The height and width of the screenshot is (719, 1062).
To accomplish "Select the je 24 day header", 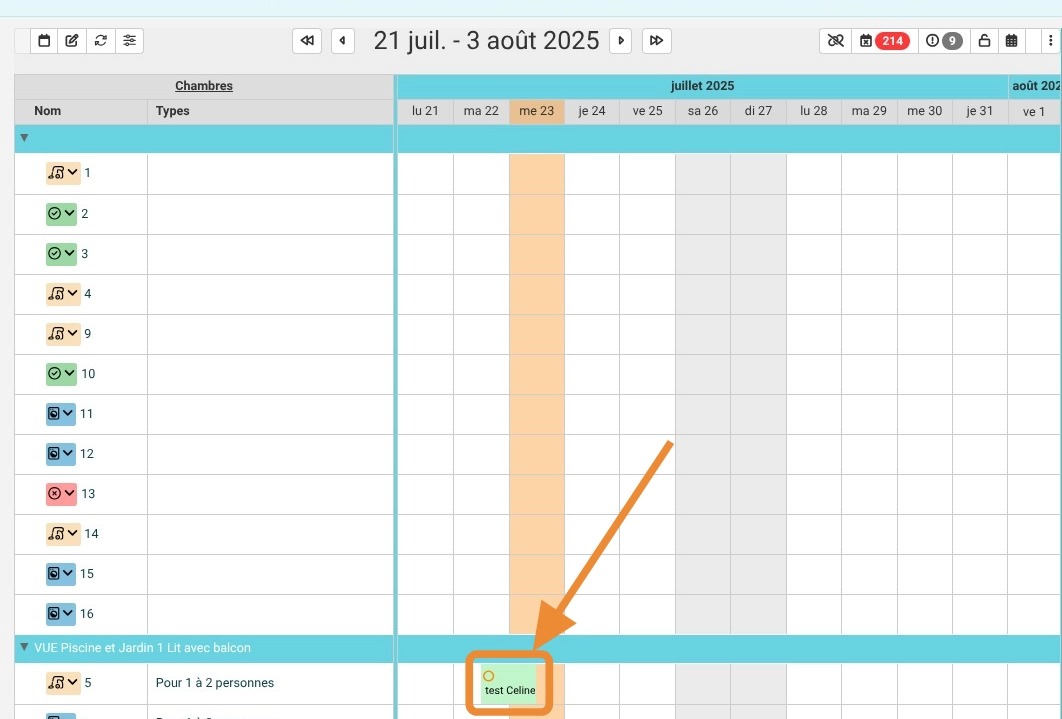I will click(x=592, y=111).
